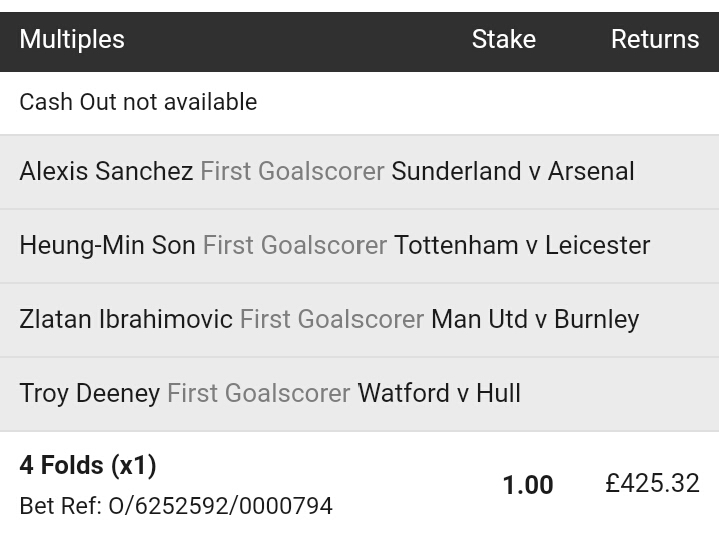Click the 1.00 stake amount

point(527,485)
